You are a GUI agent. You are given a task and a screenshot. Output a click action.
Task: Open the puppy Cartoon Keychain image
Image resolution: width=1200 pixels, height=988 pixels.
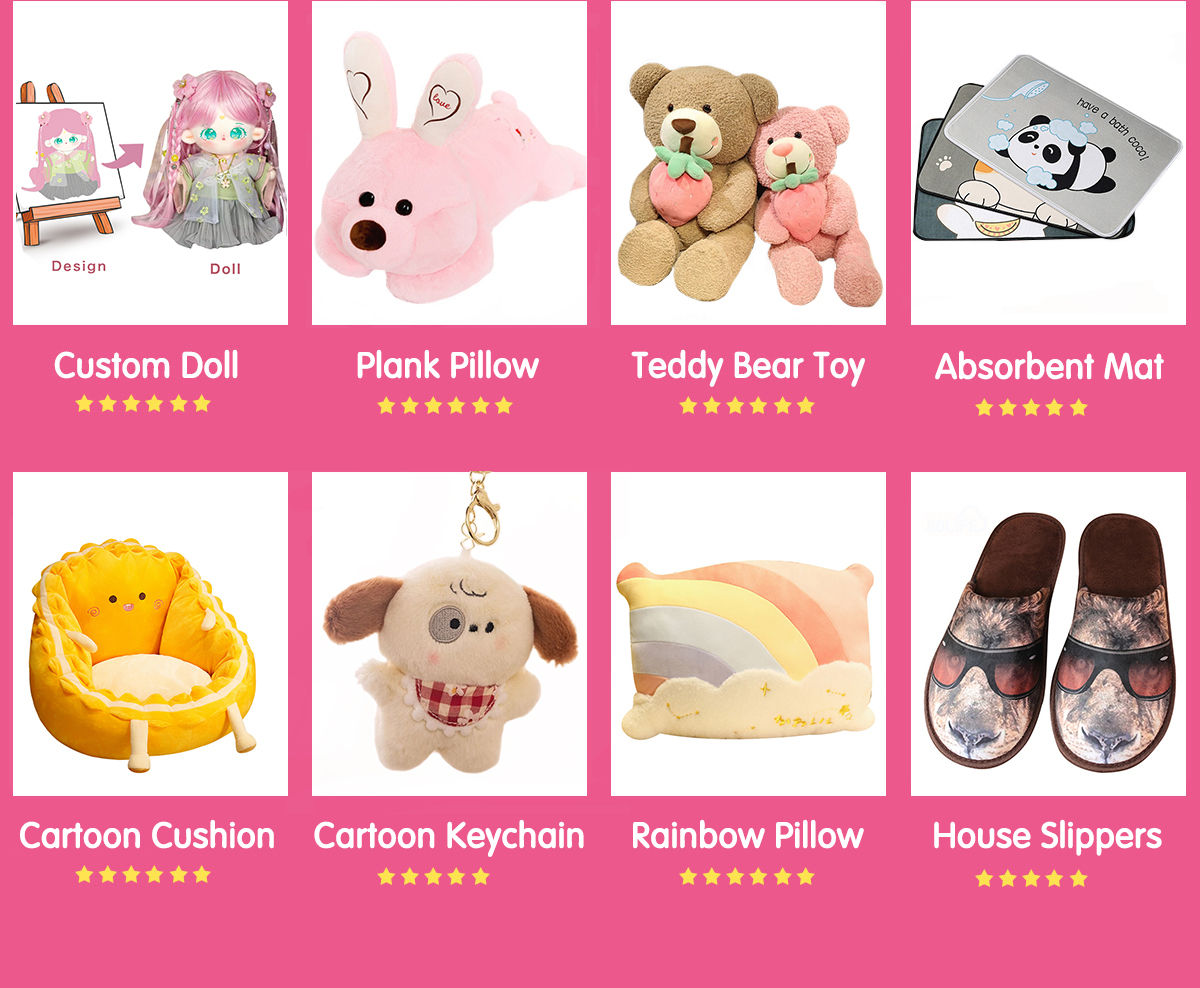click(x=449, y=634)
